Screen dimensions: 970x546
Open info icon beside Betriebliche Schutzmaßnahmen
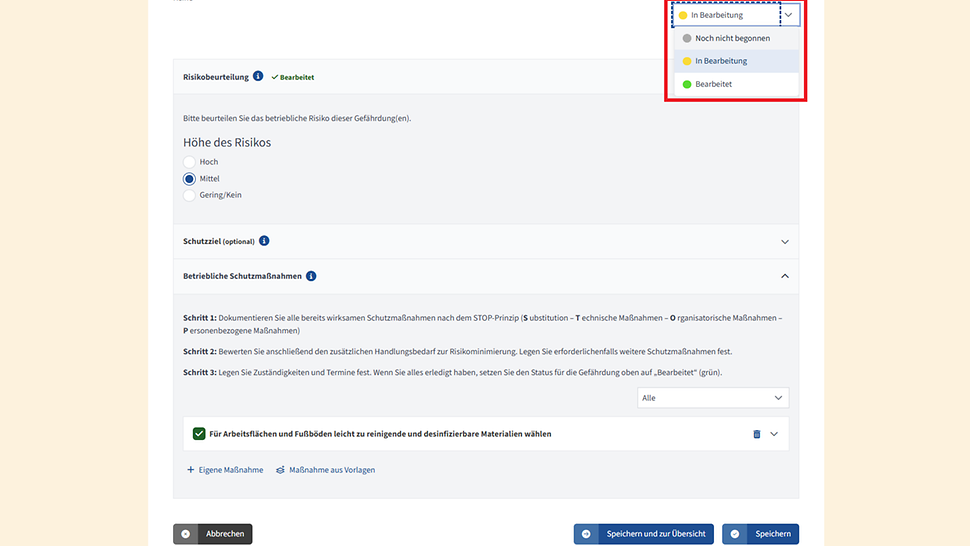pyautogui.click(x=311, y=276)
